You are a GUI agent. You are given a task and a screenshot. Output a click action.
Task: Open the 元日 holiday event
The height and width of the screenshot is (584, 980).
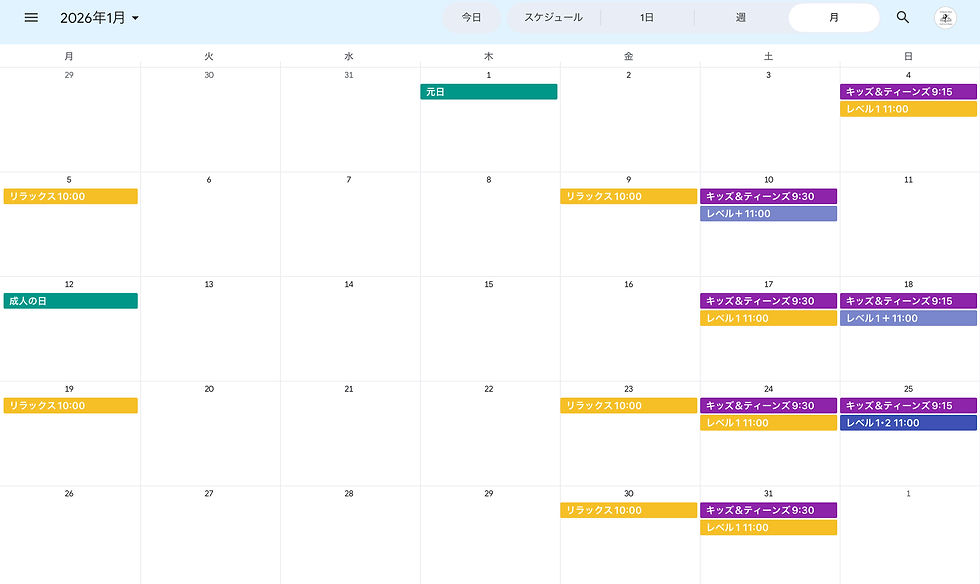pyautogui.click(x=489, y=92)
